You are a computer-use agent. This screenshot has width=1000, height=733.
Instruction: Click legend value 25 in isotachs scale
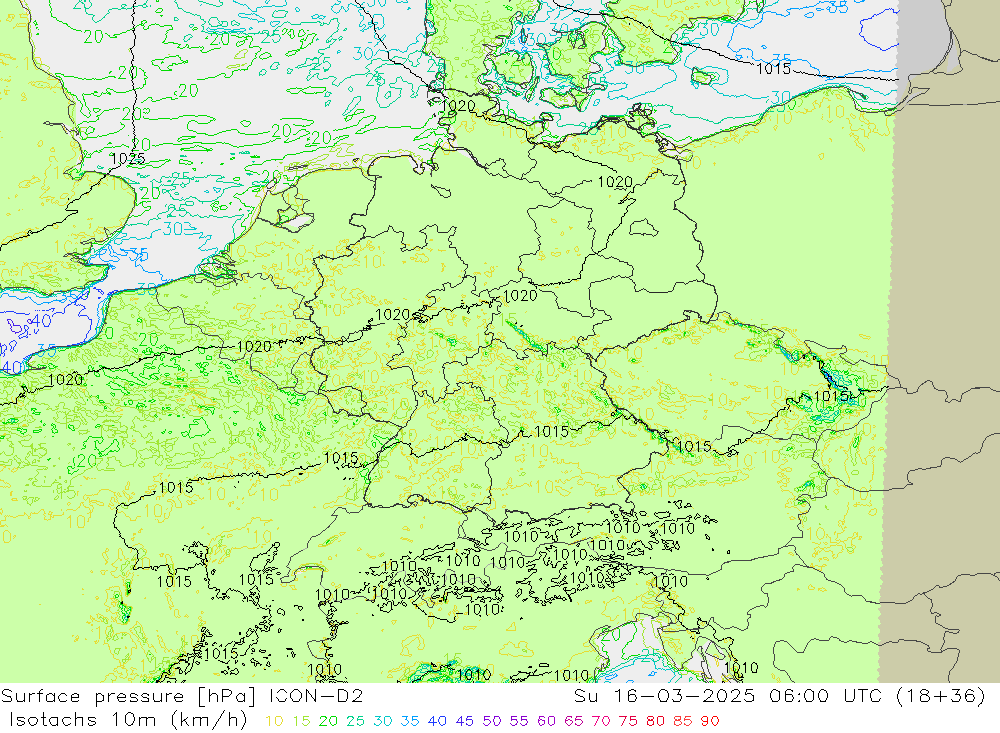[356, 721]
